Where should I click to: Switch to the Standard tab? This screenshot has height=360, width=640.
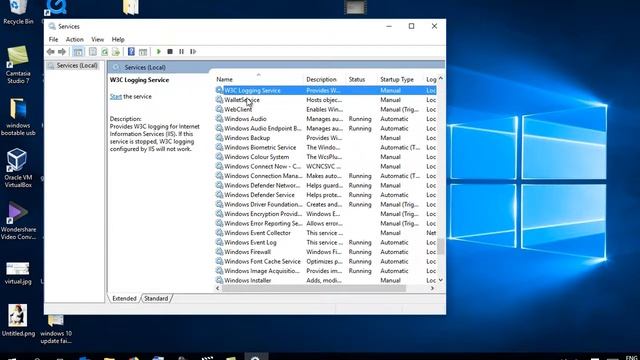[x=156, y=298]
